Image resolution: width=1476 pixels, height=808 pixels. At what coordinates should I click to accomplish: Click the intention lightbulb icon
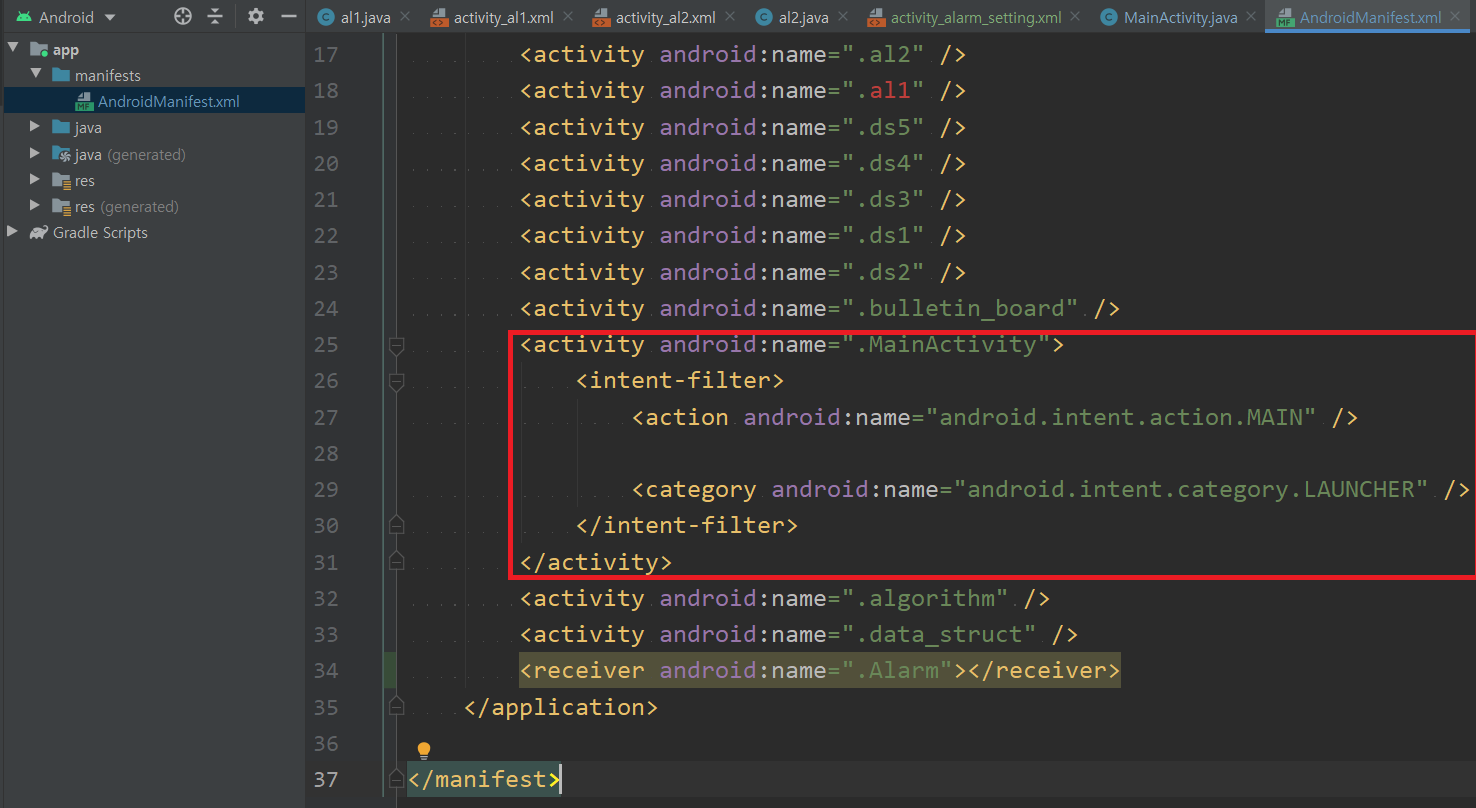point(423,750)
